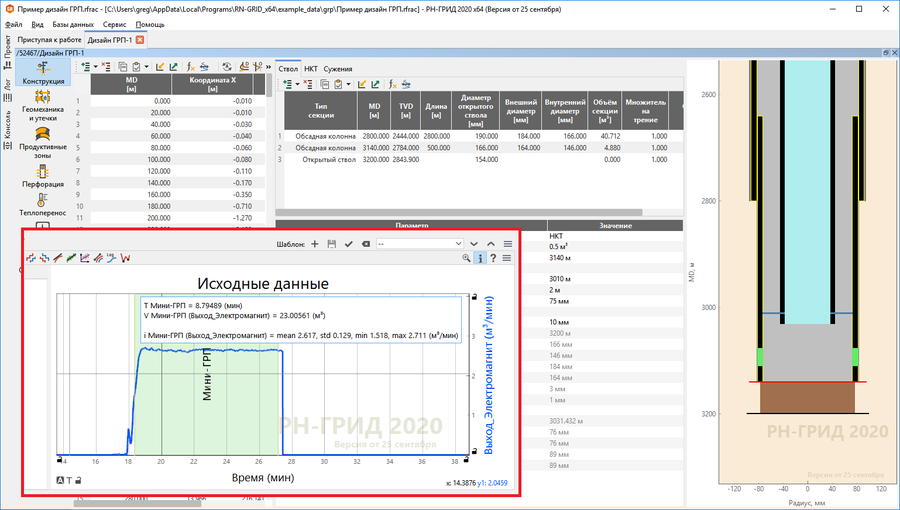The width and height of the screenshot is (900, 510).
Task: Toggle lock at bottom left of time axis
Action: (60, 460)
